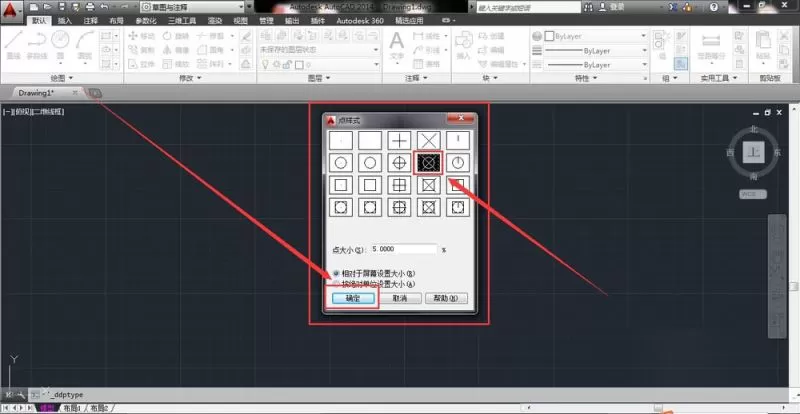800x414 pixels.
Task: Choose the circle-in-square with X point style
Action: [429, 208]
